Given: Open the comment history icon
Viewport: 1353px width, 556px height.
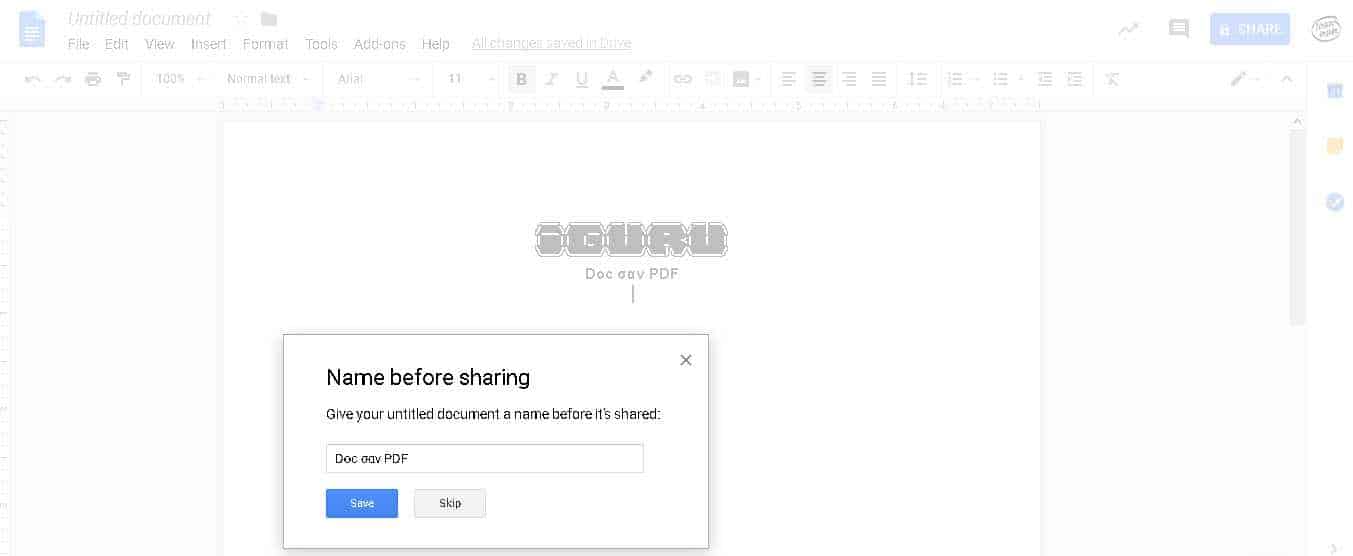Looking at the screenshot, I should [1179, 29].
